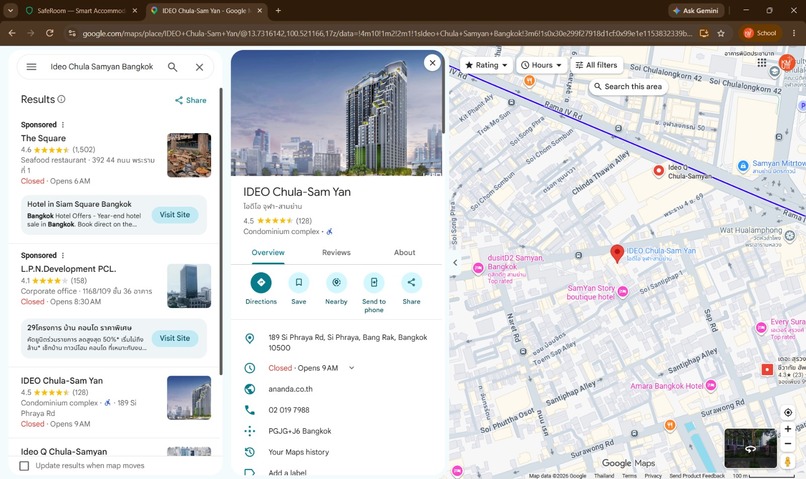The image size is (806, 479).
Task: Click address 189 Si Phraya Rd row
Action: click(336, 343)
